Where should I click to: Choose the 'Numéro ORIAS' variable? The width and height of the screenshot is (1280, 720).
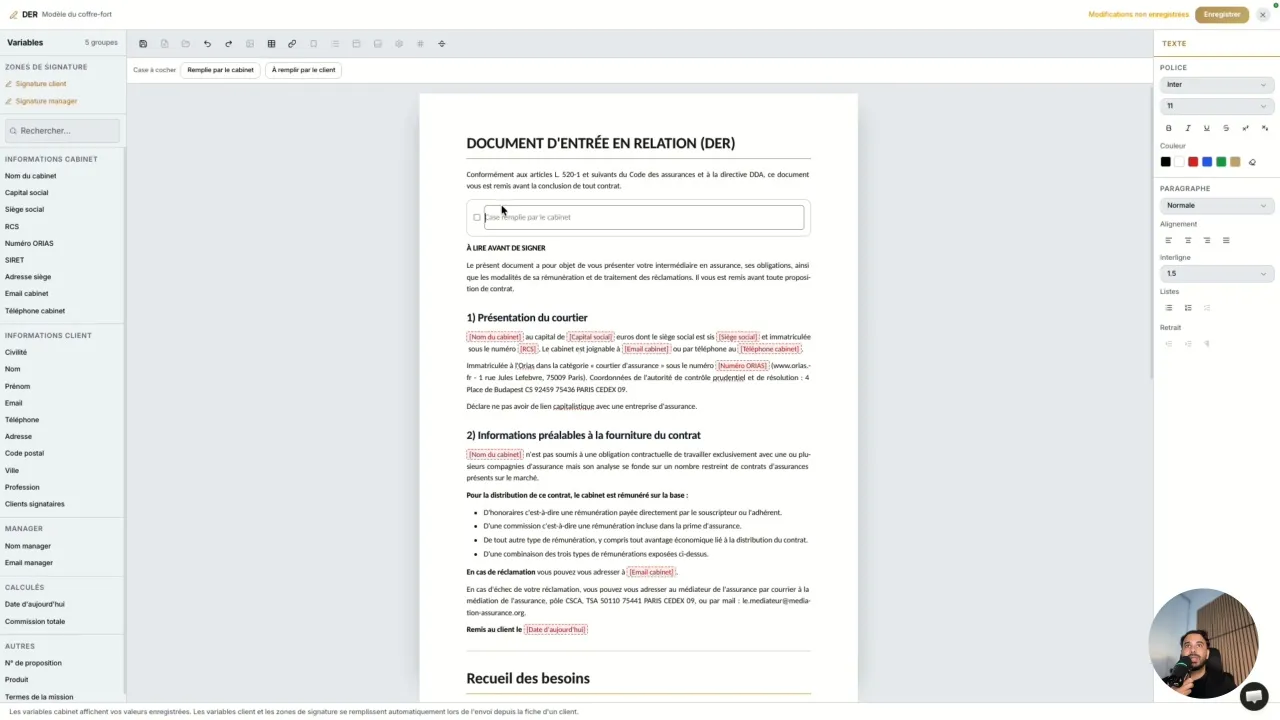coord(29,243)
